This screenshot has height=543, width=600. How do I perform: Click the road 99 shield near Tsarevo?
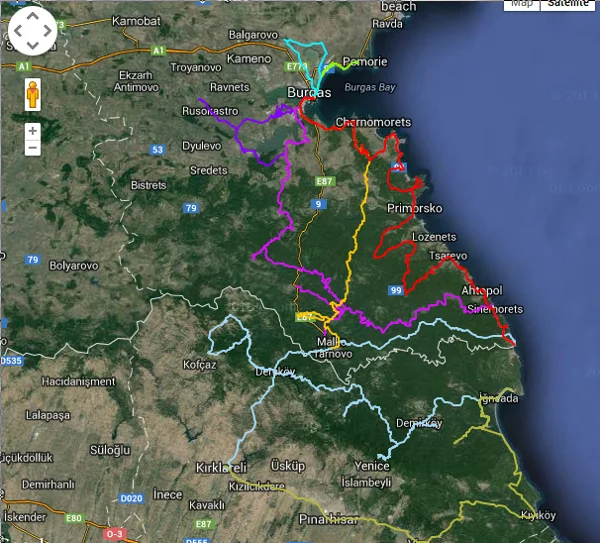397,290
